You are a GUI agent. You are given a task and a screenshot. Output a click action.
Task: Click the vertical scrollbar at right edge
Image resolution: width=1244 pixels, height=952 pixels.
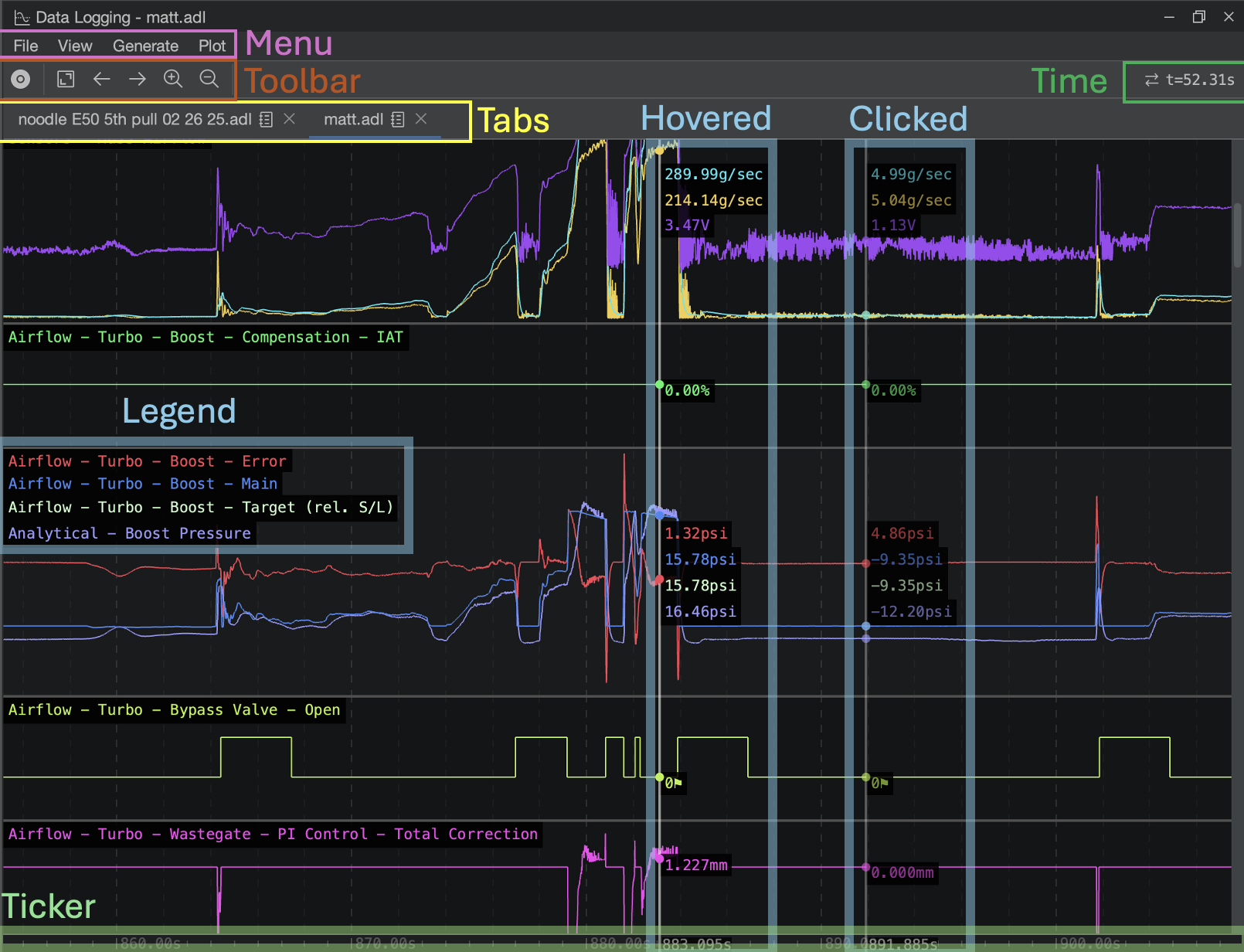pos(1238,235)
